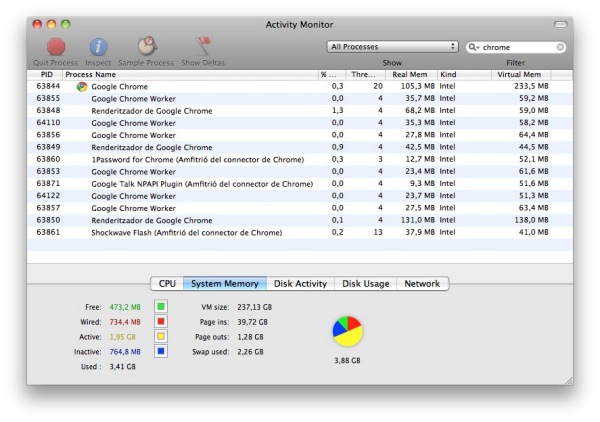Image resolution: width=600 pixels, height=422 pixels.
Task: Toggle toolbar with the pill button at top right
Action: click(561, 24)
